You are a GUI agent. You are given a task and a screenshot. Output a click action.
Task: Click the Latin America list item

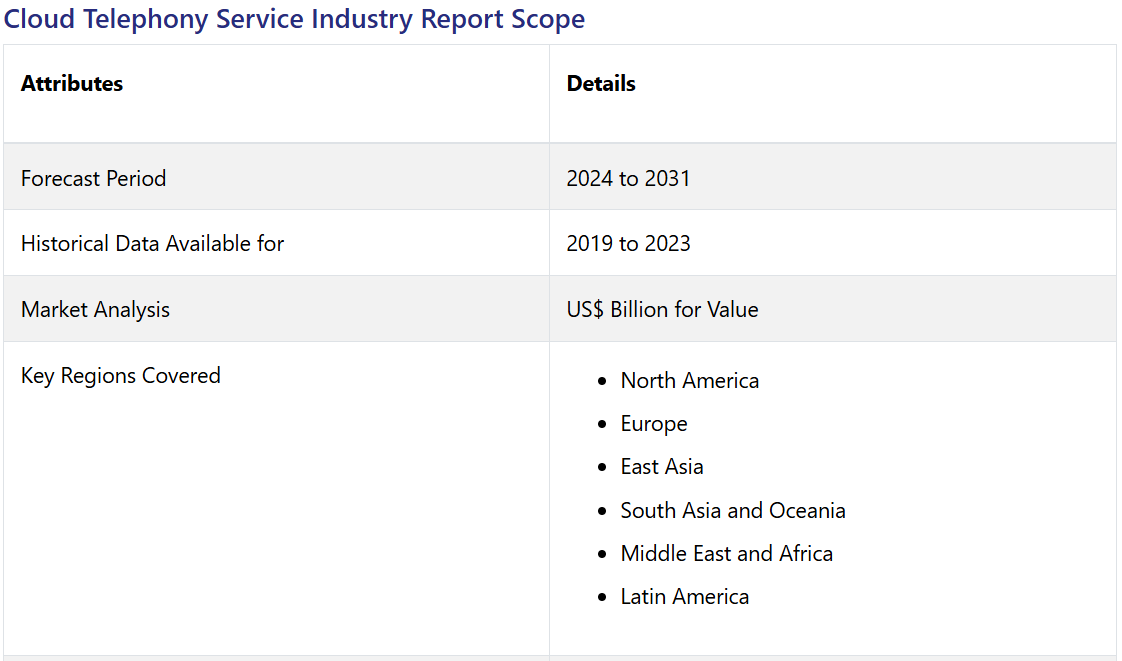[685, 597]
